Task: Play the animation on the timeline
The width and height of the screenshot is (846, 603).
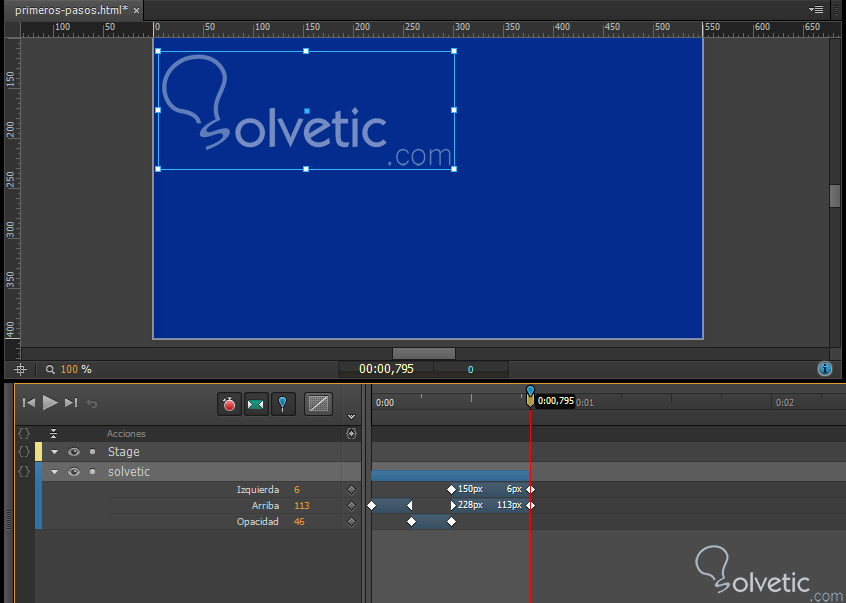Action: pyautogui.click(x=50, y=402)
